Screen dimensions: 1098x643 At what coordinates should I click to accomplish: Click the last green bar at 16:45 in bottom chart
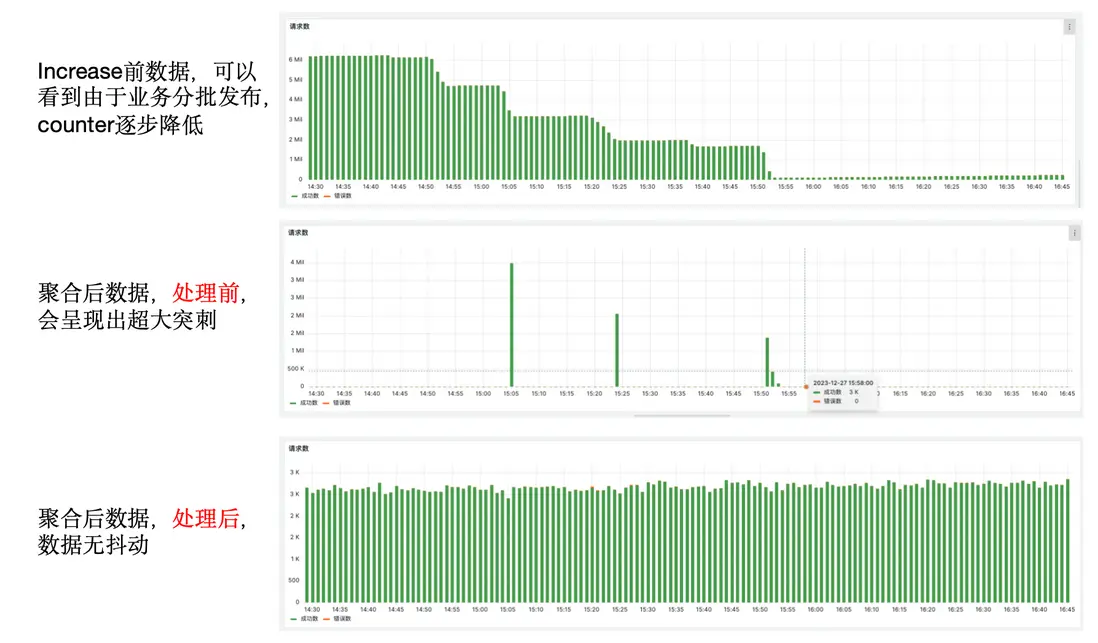(x=1068, y=540)
